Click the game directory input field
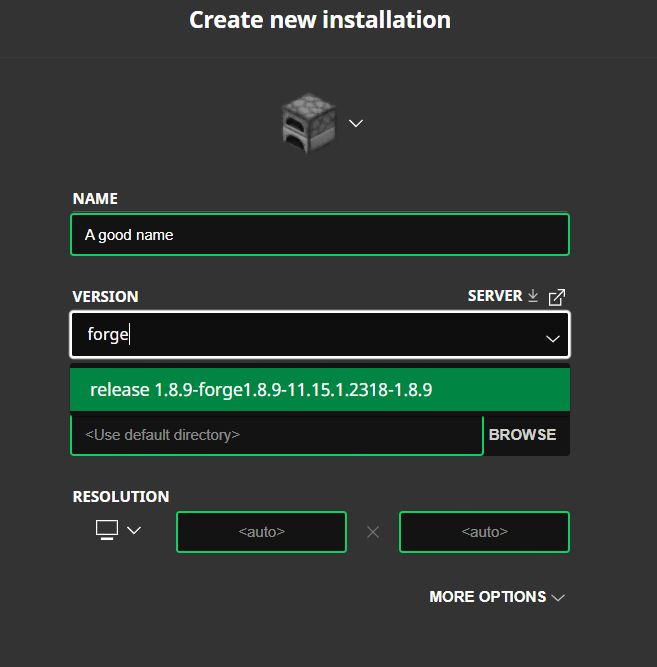657x667 pixels. click(x=277, y=435)
